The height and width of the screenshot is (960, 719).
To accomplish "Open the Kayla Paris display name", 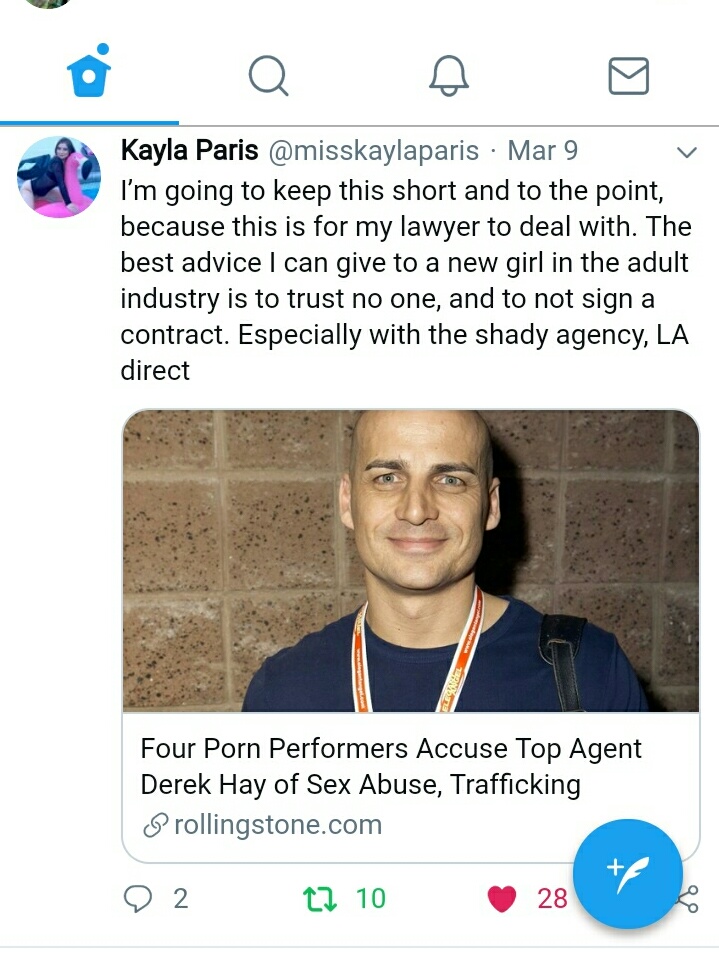I will (189, 151).
